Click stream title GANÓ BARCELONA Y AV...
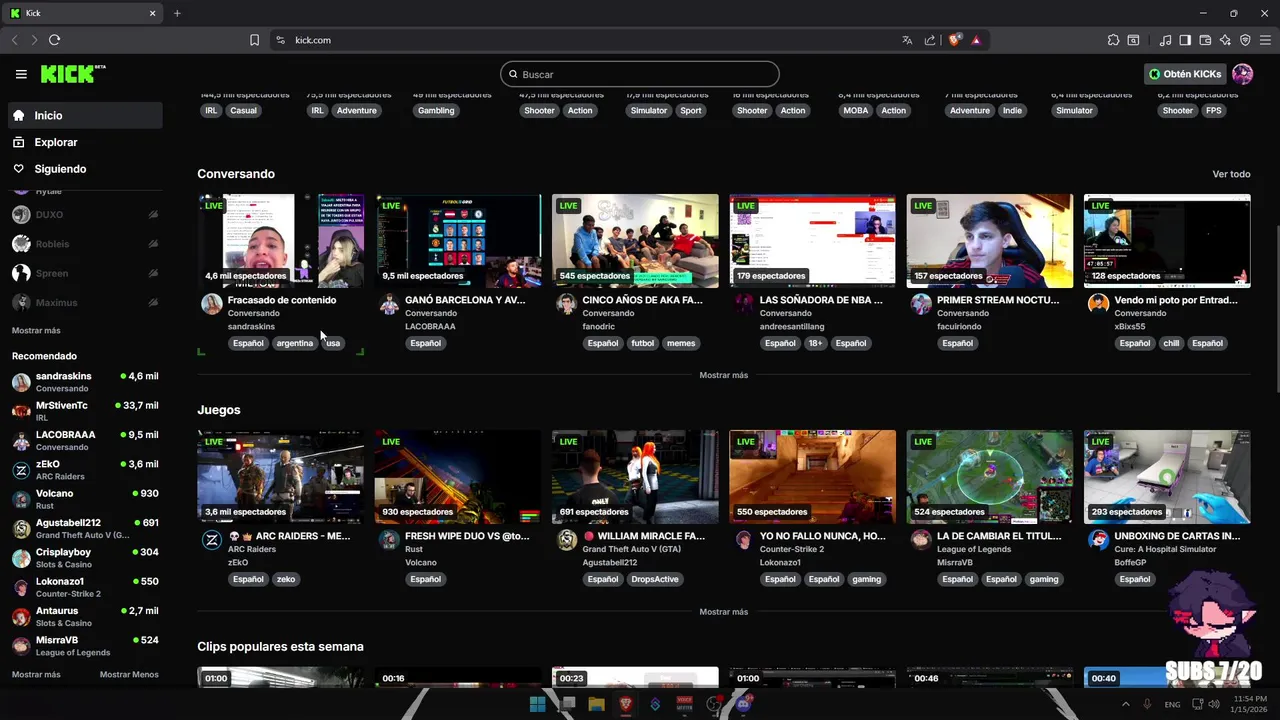1280x720 pixels. tap(465, 300)
